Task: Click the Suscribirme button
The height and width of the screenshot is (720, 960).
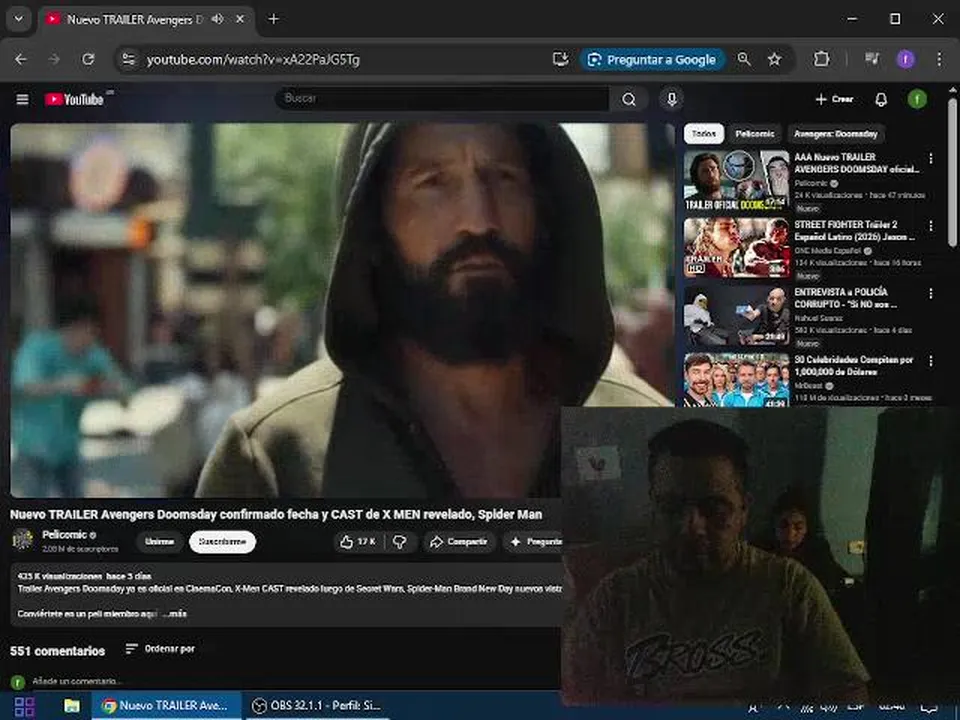Action: point(222,542)
